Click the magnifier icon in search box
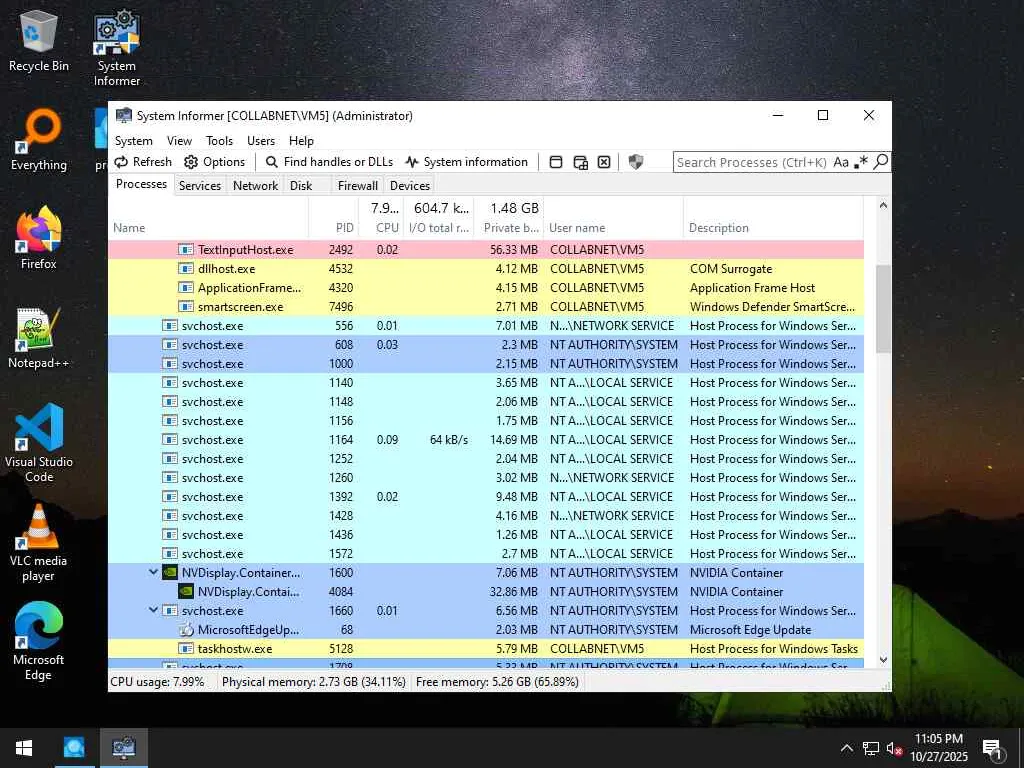1024x768 pixels. (x=880, y=161)
